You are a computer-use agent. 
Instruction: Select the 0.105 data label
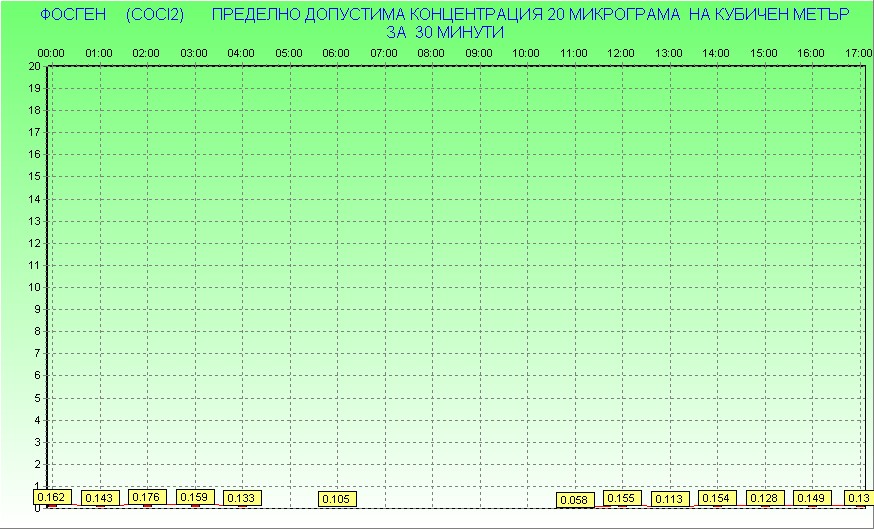[337, 498]
